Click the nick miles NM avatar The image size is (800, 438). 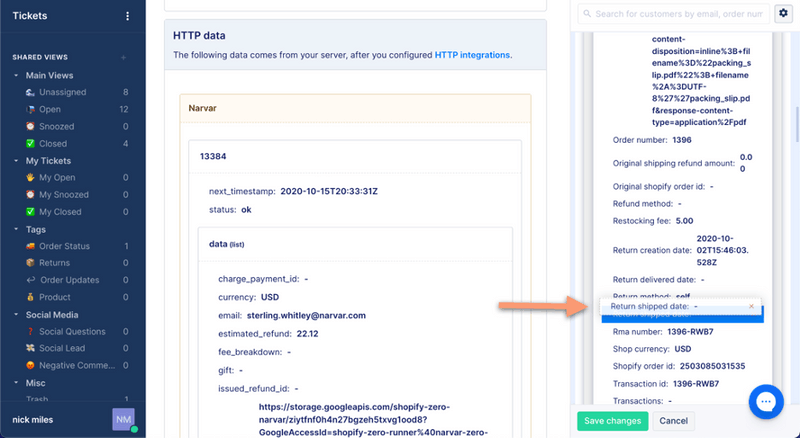123,420
